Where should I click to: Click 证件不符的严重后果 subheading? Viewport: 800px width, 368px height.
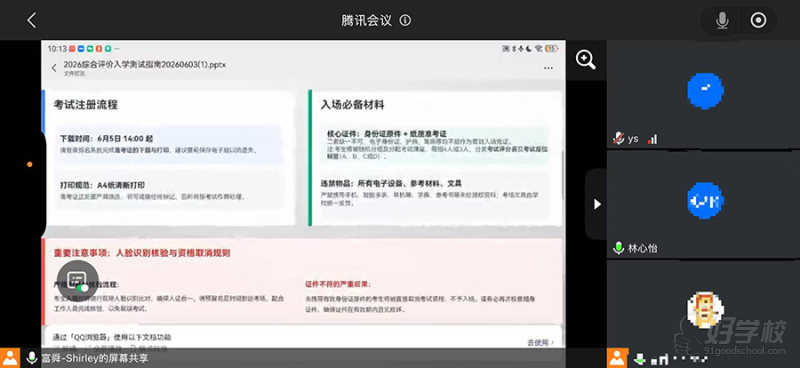pyautogui.click(x=338, y=284)
